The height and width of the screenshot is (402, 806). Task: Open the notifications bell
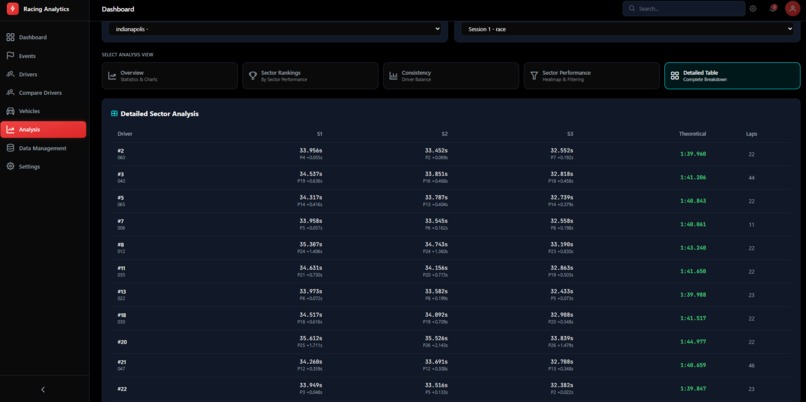pos(773,8)
